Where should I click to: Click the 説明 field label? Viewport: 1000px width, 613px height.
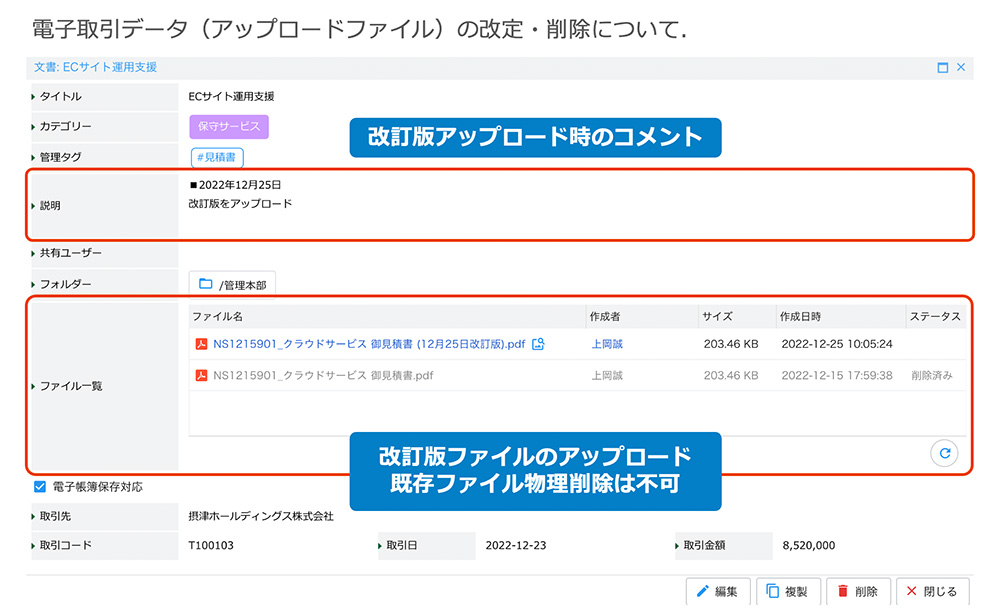(50, 205)
